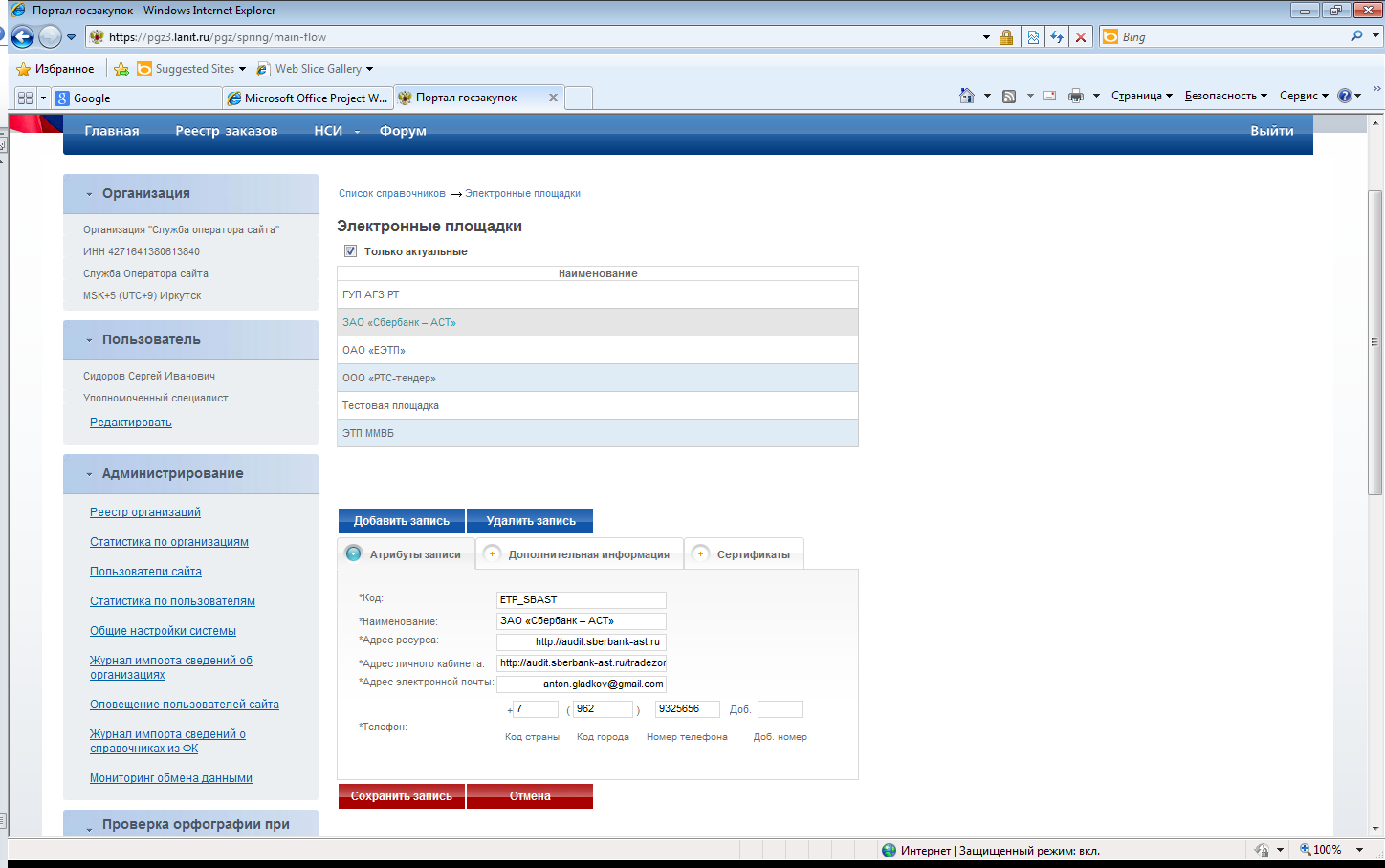Click the Код города phone field
The height and width of the screenshot is (868, 1385).
603,709
